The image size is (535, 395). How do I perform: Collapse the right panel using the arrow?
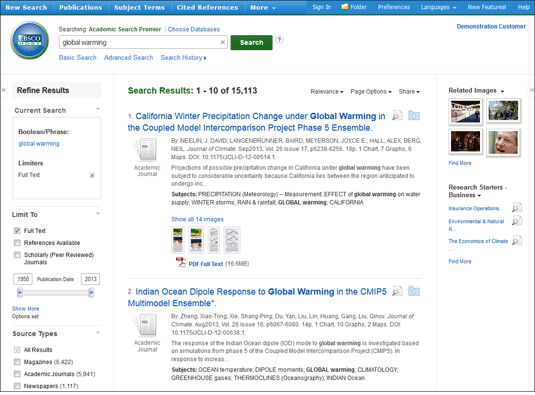[x=531, y=90]
